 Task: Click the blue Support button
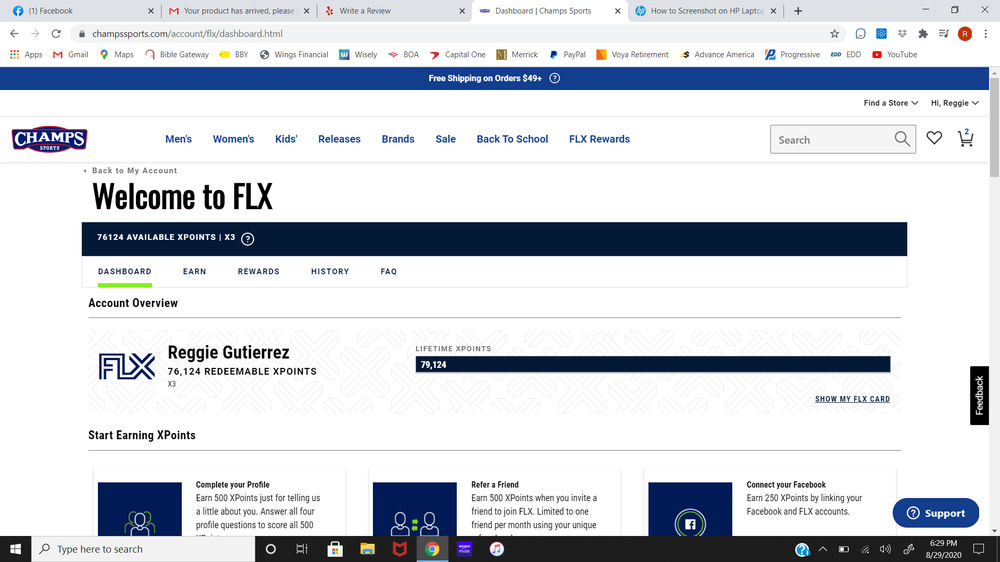(x=936, y=513)
